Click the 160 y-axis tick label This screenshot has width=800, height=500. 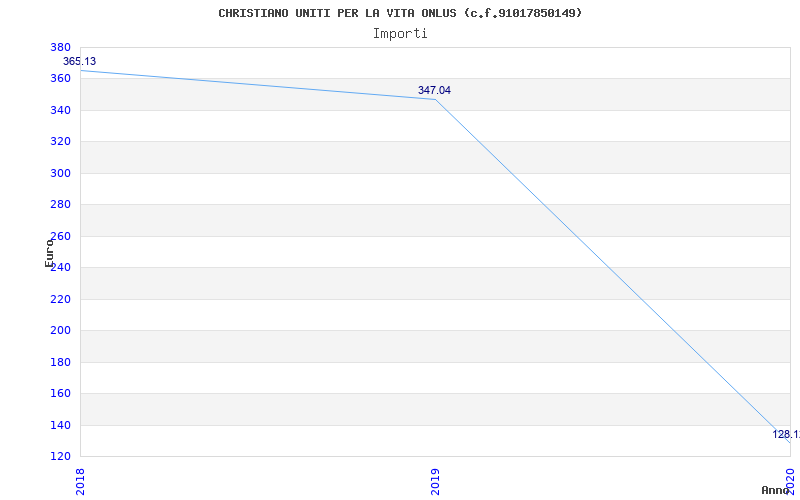click(60, 393)
